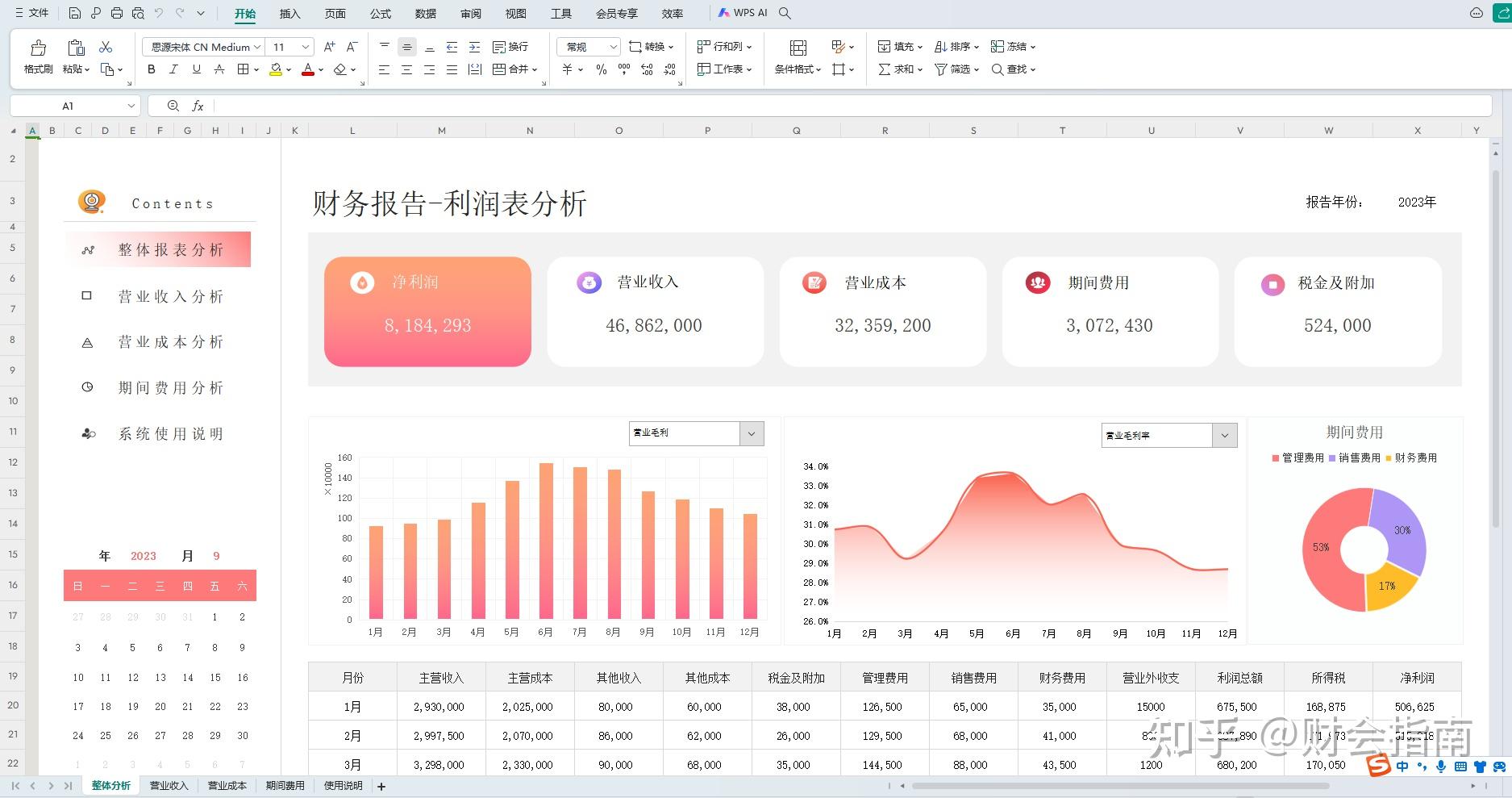Open the 营业毛利 chart selector dropdown

click(752, 433)
